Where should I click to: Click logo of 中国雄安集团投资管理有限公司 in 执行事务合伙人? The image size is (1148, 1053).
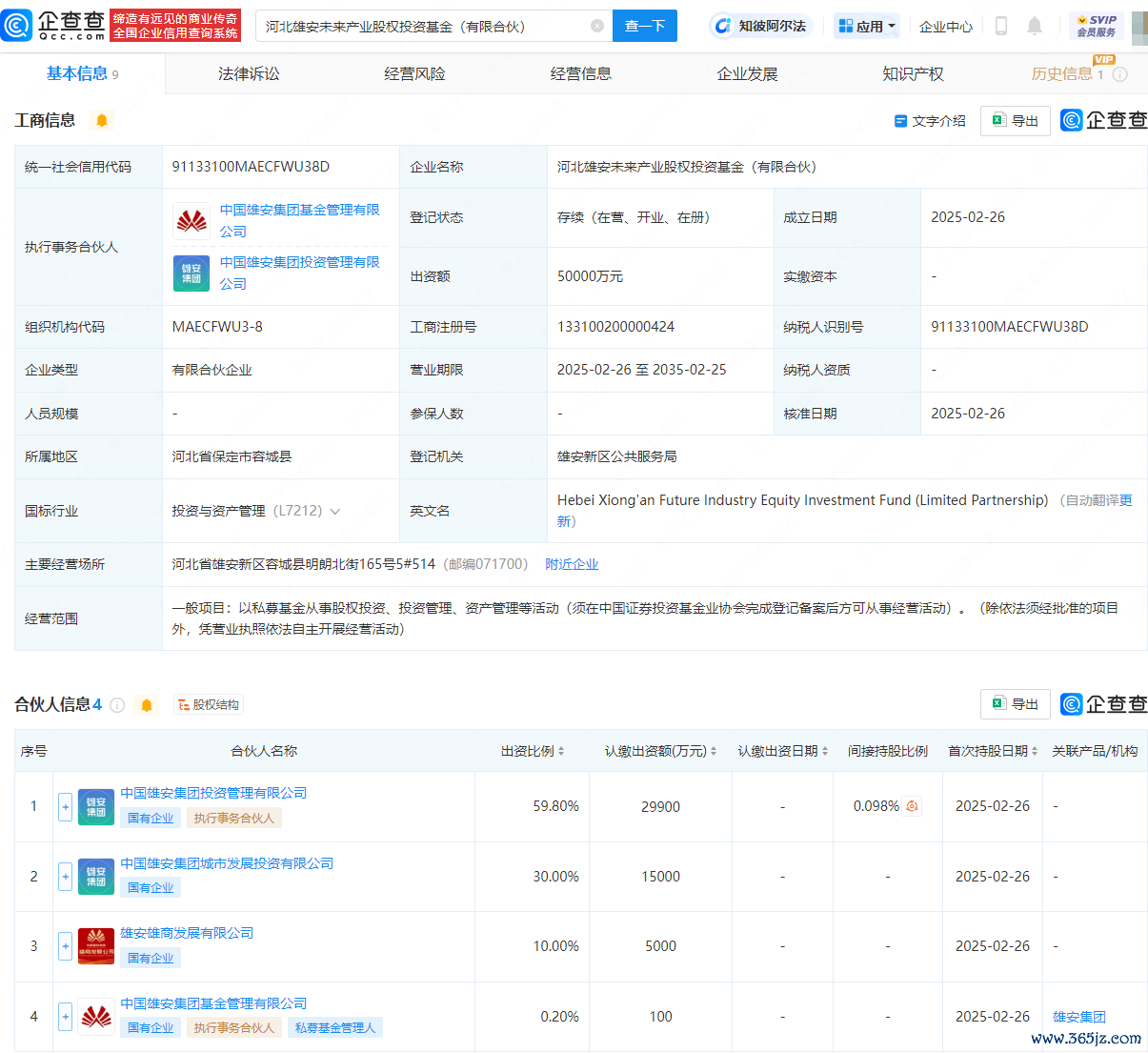(x=191, y=273)
